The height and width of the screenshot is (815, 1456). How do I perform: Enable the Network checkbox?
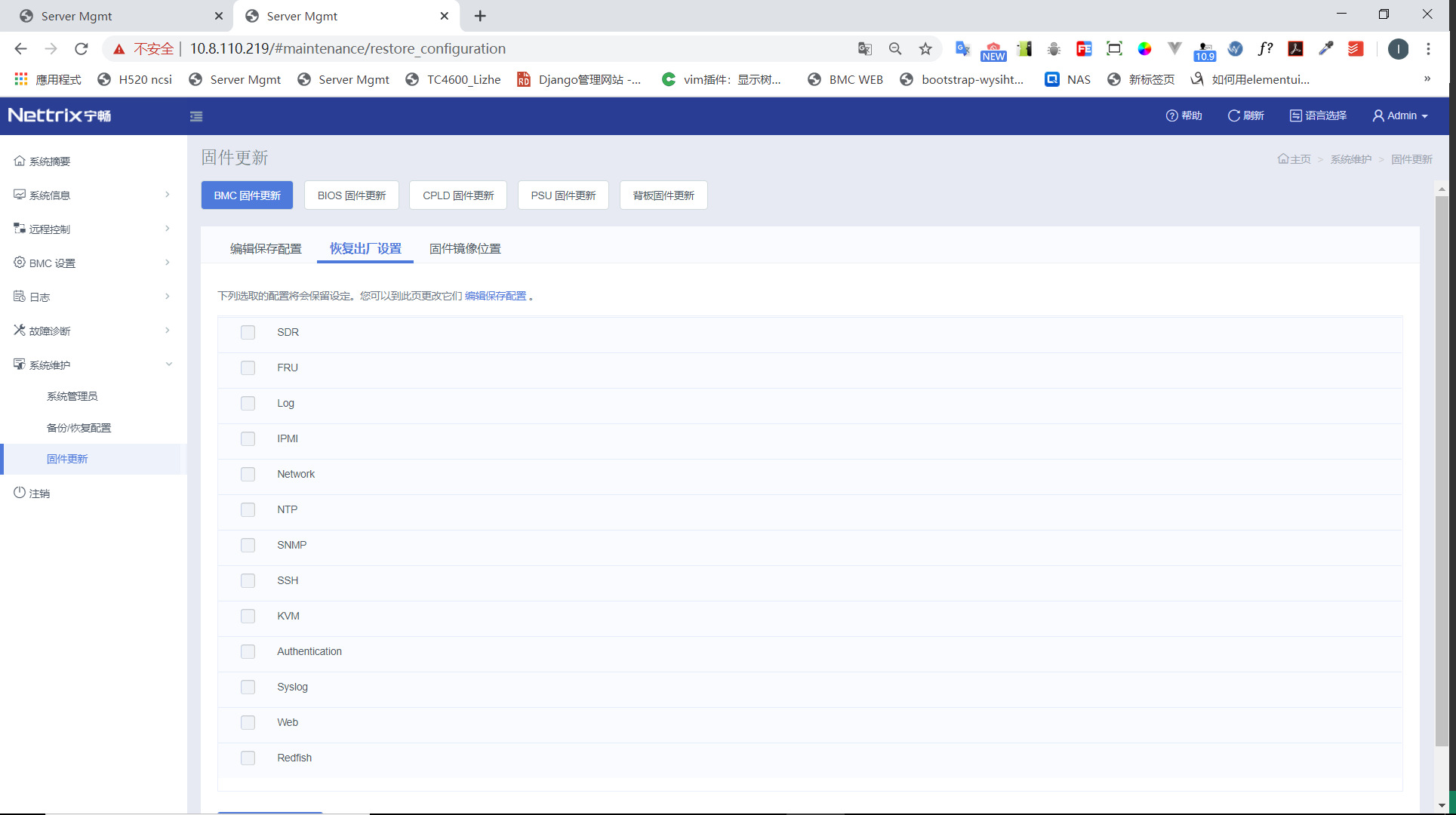coord(248,474)
